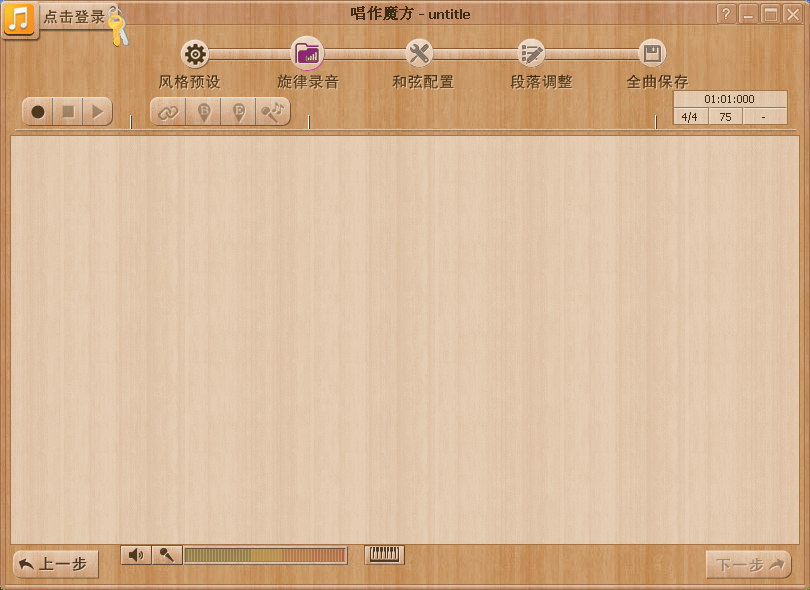This screenshot has height=590, width=810.
Task: Toggle the microphone input icon
Action: [x=167, y=555]
